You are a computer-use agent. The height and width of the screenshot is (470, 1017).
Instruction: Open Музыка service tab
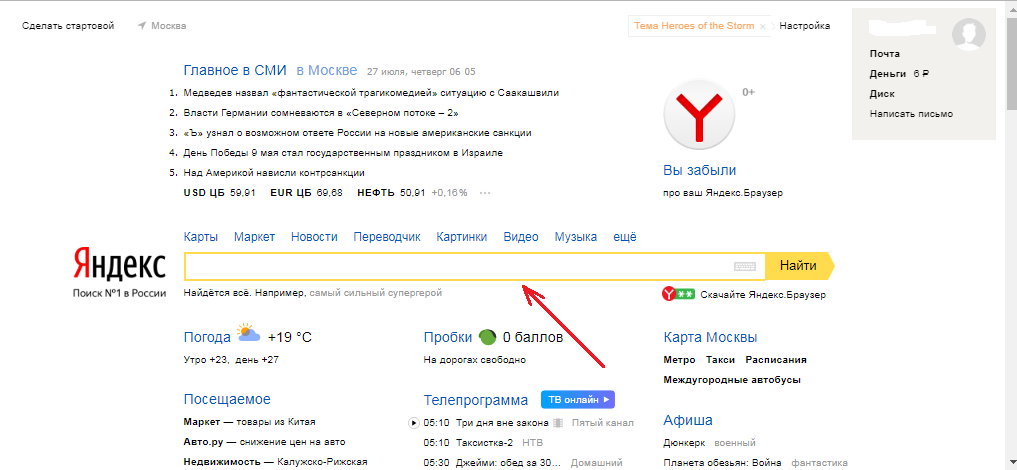[575, 237]
